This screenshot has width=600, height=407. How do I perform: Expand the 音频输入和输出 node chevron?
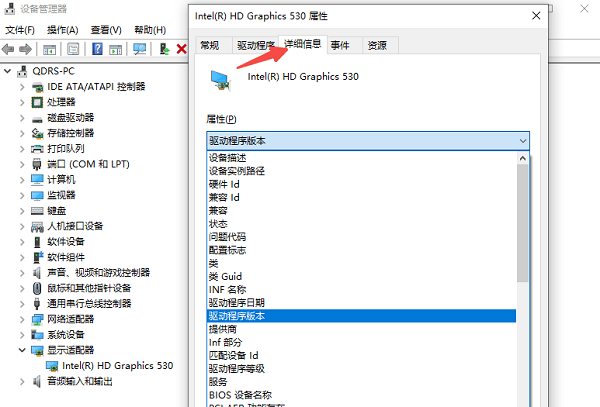tap(22, 382)
